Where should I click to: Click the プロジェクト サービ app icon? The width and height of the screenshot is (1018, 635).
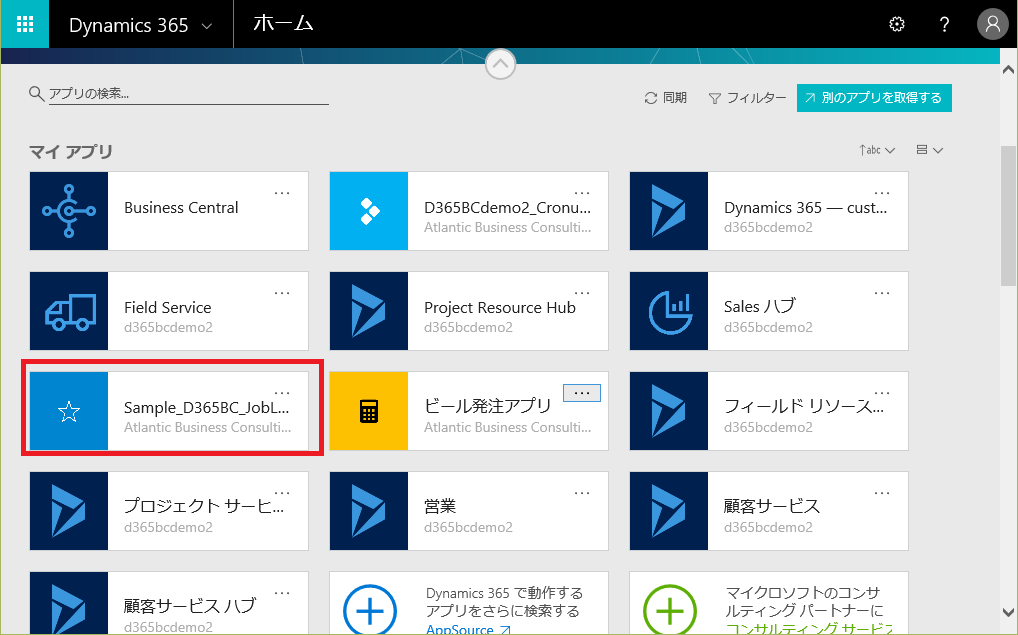69,511
